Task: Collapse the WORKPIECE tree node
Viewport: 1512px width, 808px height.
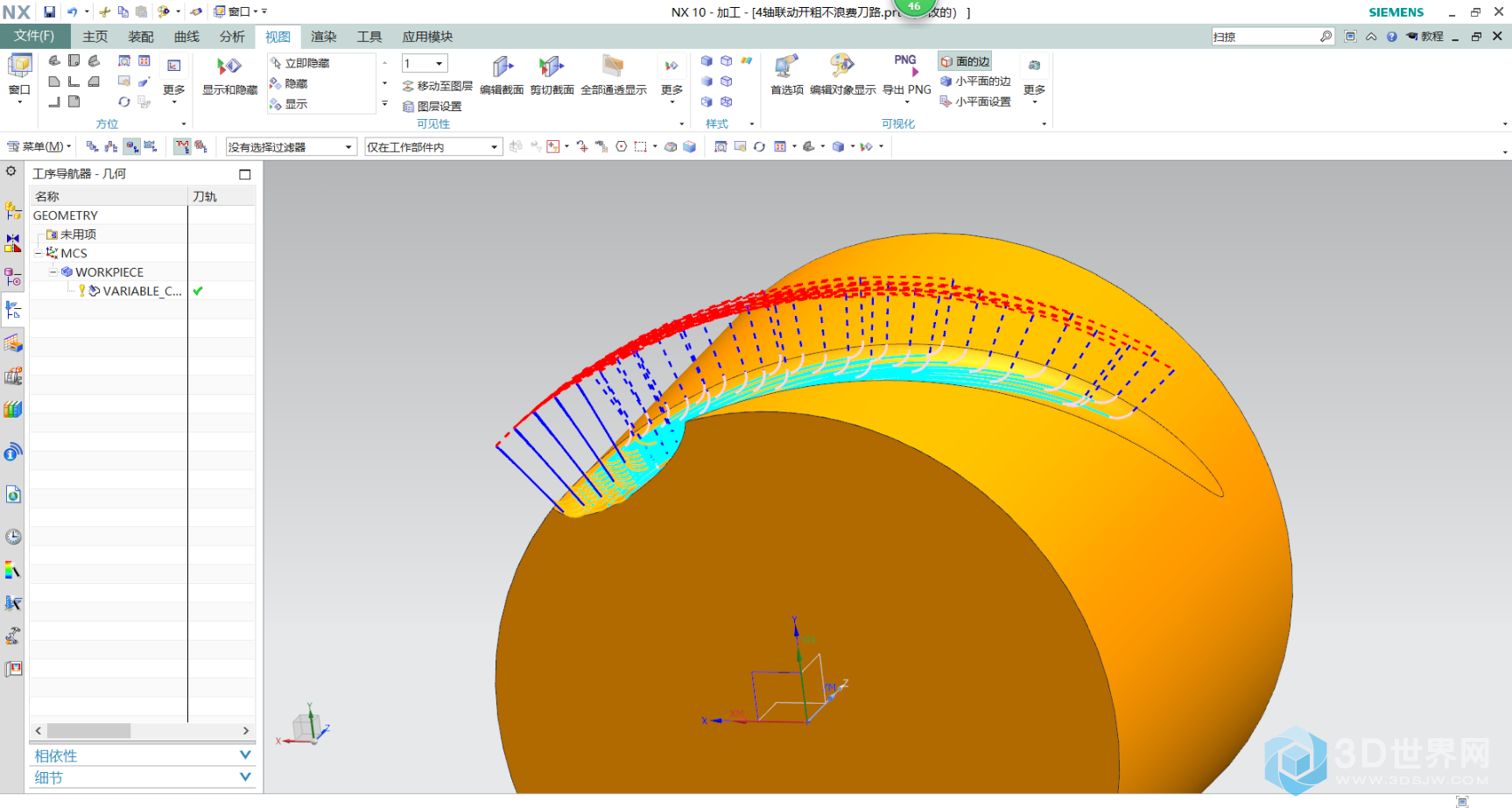Action: coord(53,272)
